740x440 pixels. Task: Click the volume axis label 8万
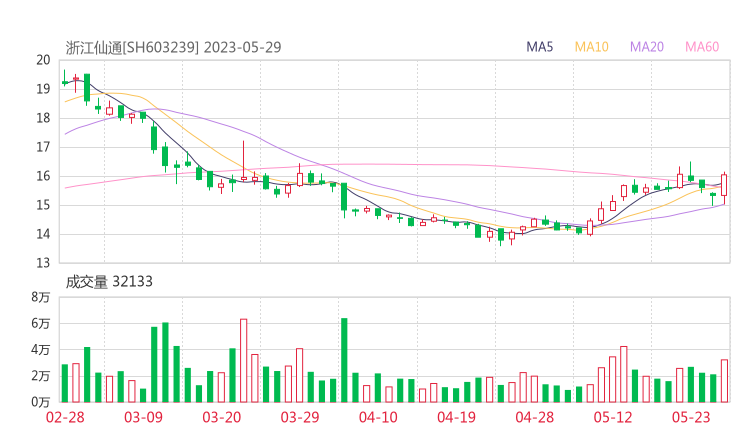[41, 297]
